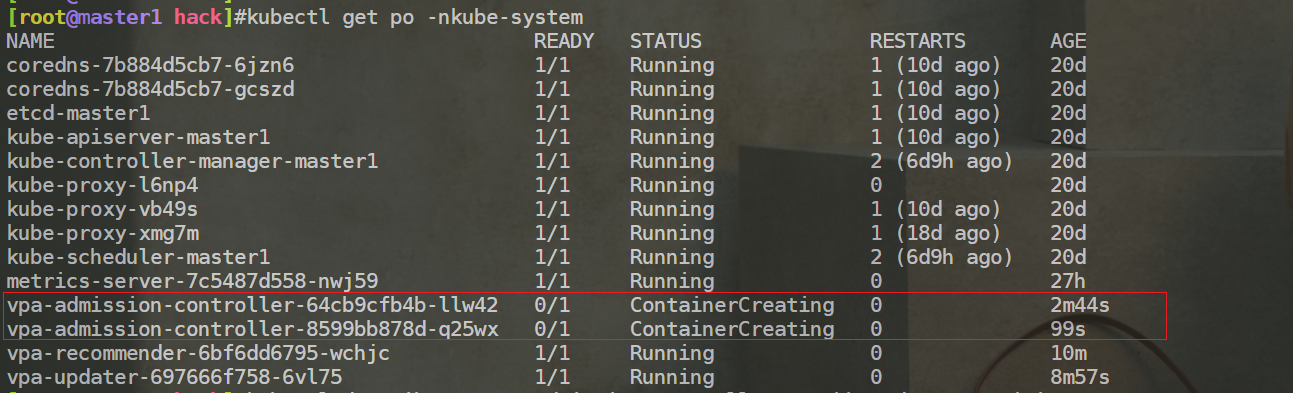
Task: Click the RESTARTS column header
Action: point(918,41)
